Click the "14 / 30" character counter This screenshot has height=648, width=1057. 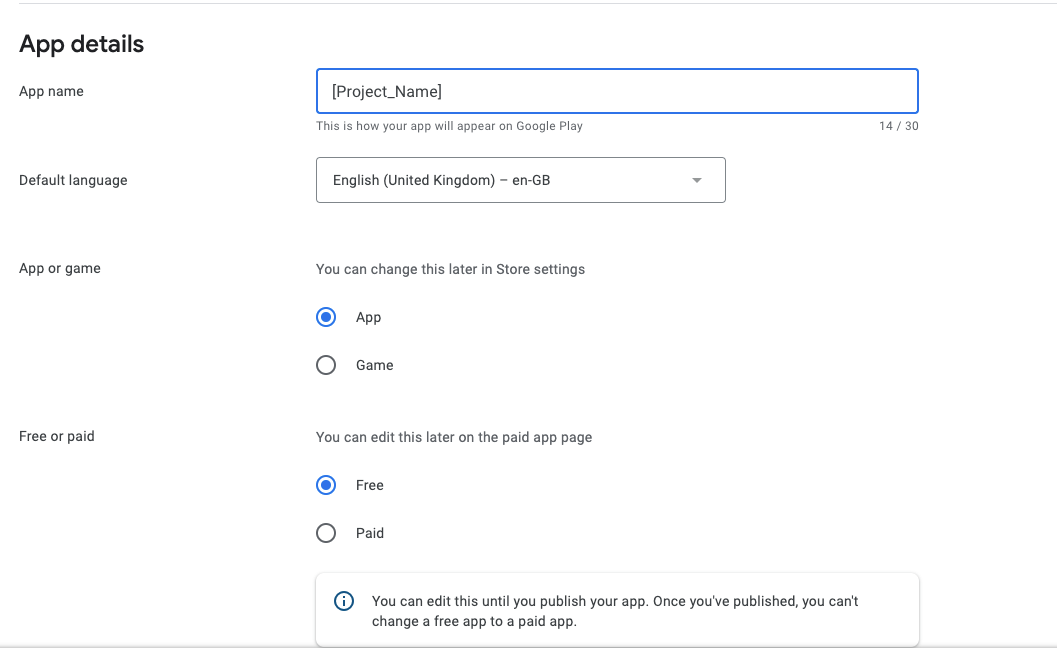pos(898,126)
